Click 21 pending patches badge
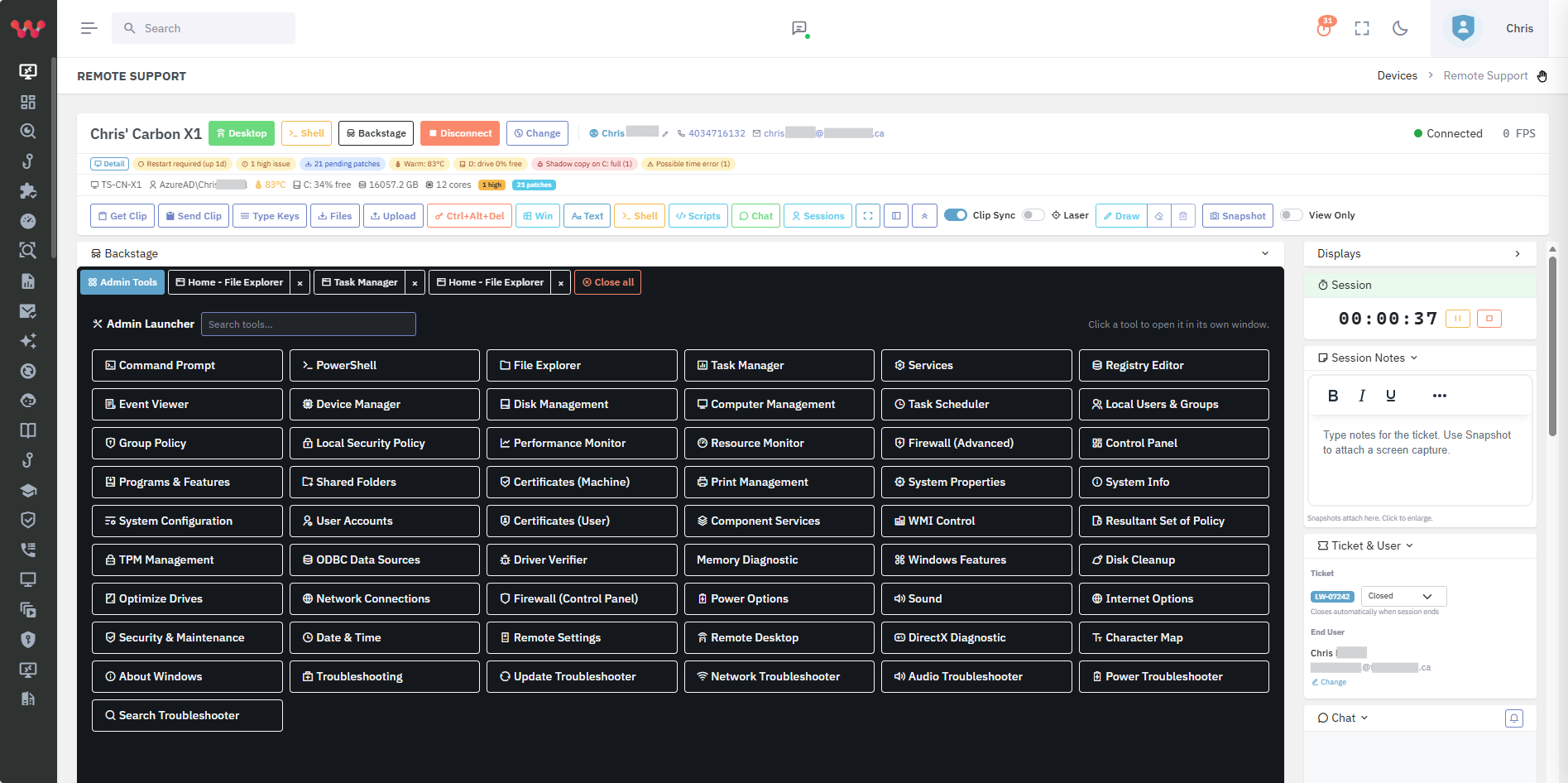1568x783 pixels. (x=343, y=164)
